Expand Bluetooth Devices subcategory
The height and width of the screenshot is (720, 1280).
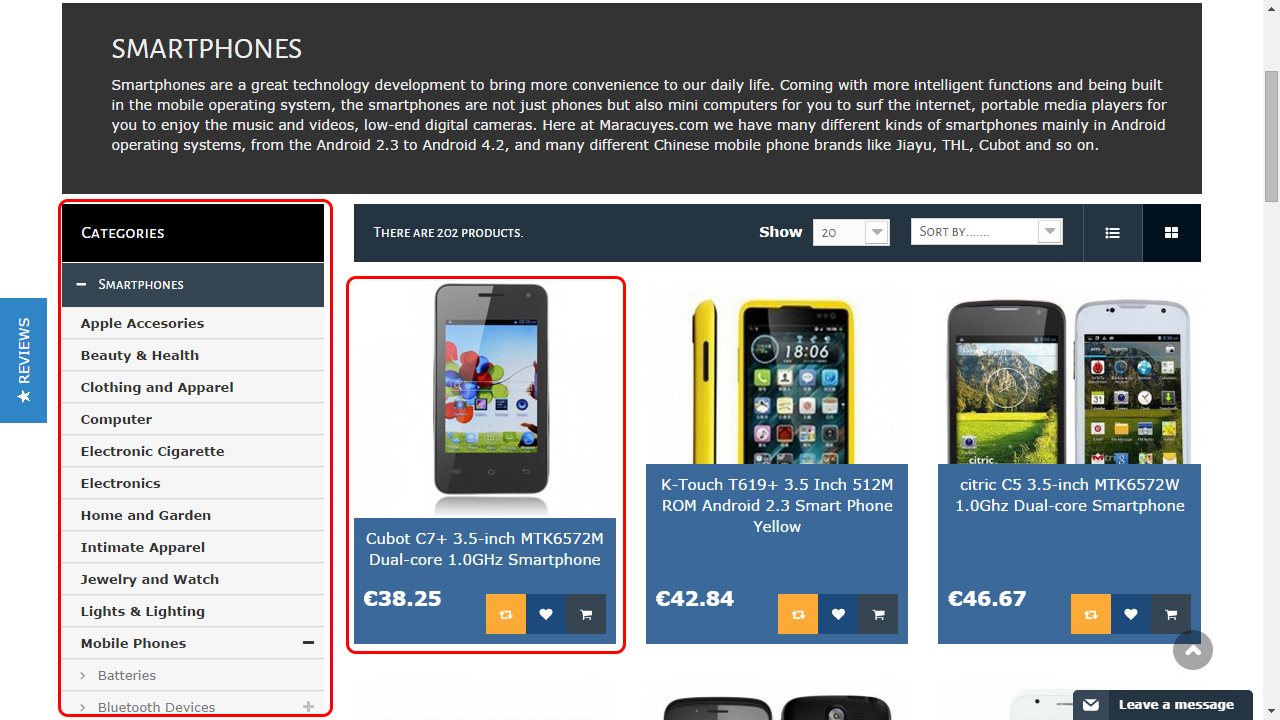[x=308, y=707]
